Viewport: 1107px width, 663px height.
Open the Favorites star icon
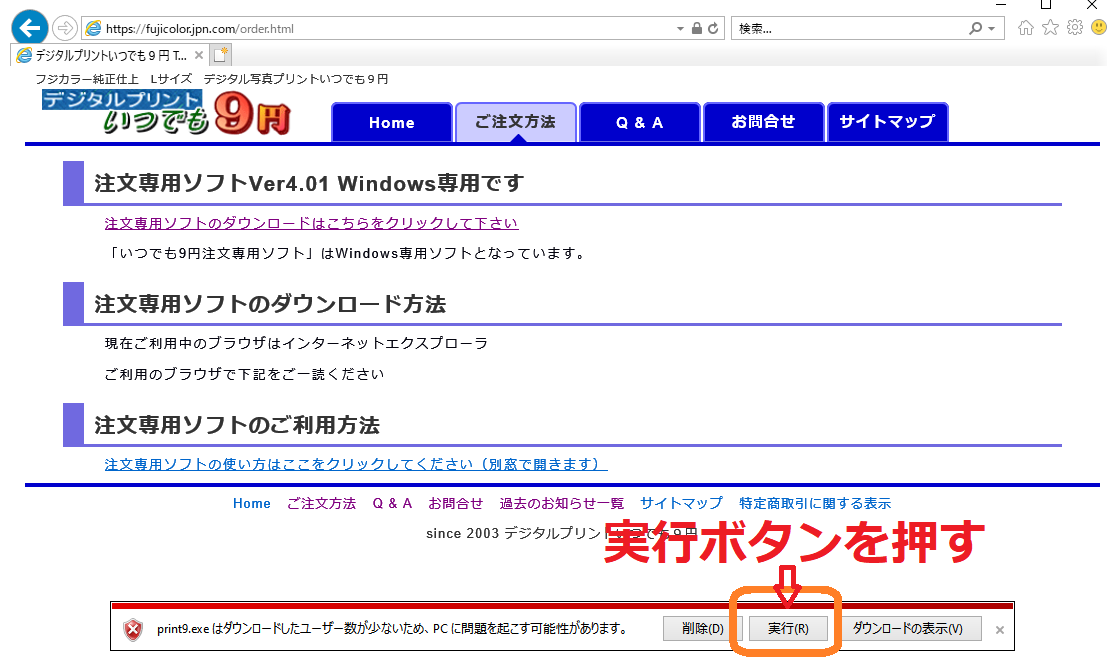1050,28
